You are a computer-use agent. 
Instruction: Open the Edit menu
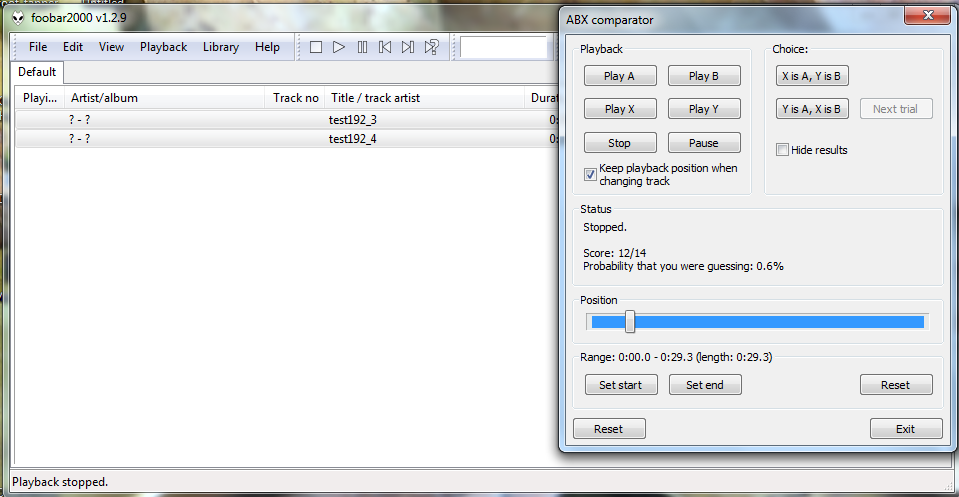click(73, 47)
